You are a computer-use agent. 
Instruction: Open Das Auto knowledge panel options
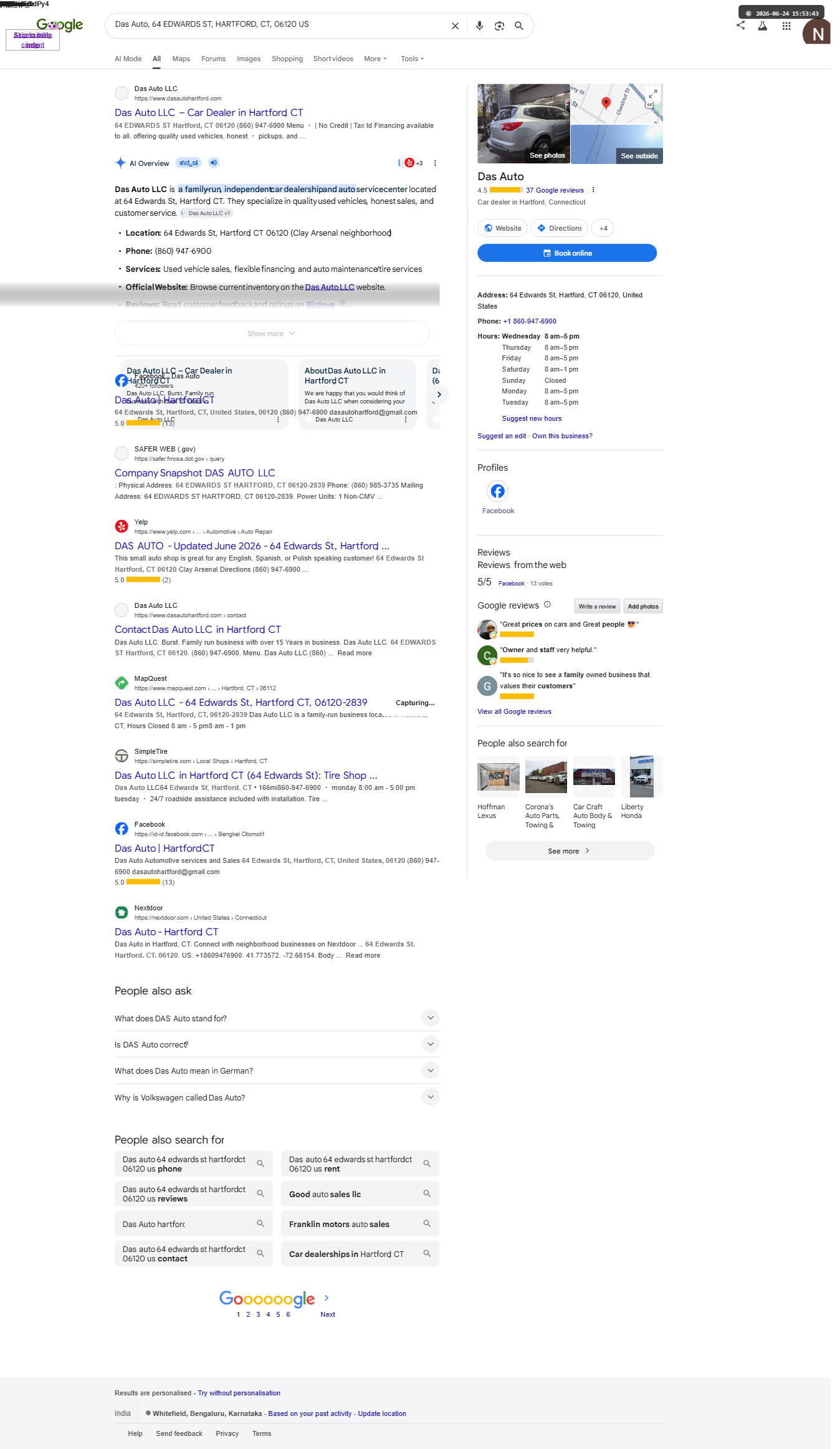593,190
